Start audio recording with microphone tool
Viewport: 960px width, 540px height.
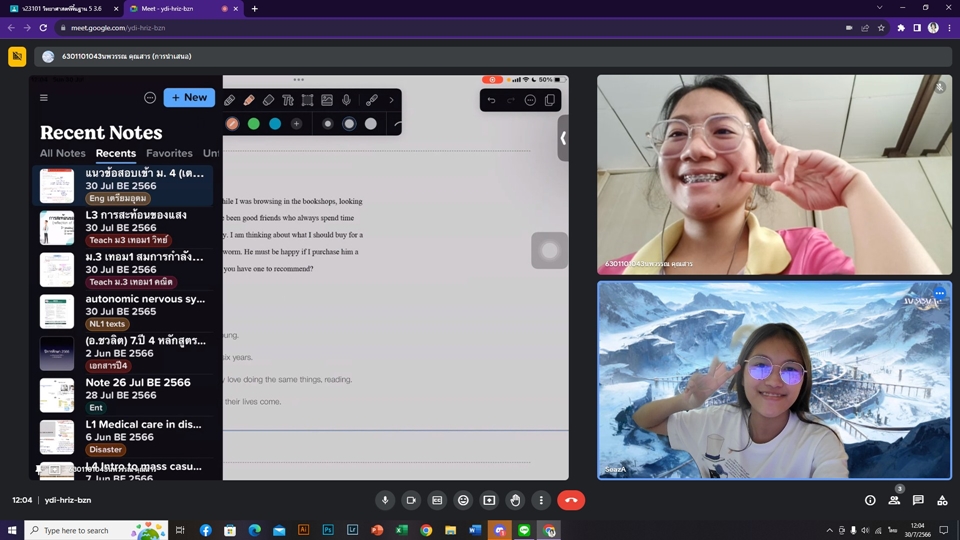point(347,100)
